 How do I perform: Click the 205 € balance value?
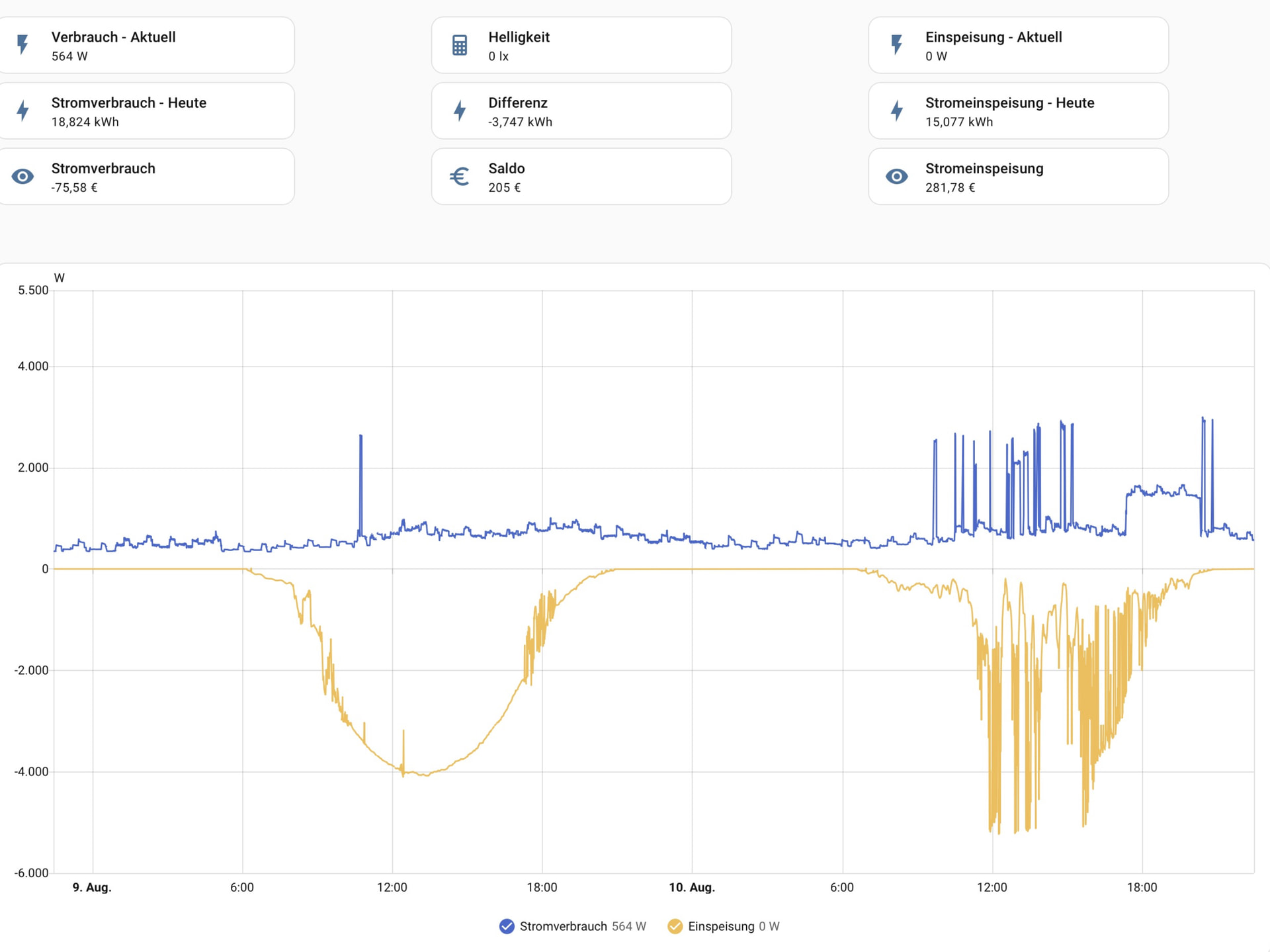coord(505,188)
